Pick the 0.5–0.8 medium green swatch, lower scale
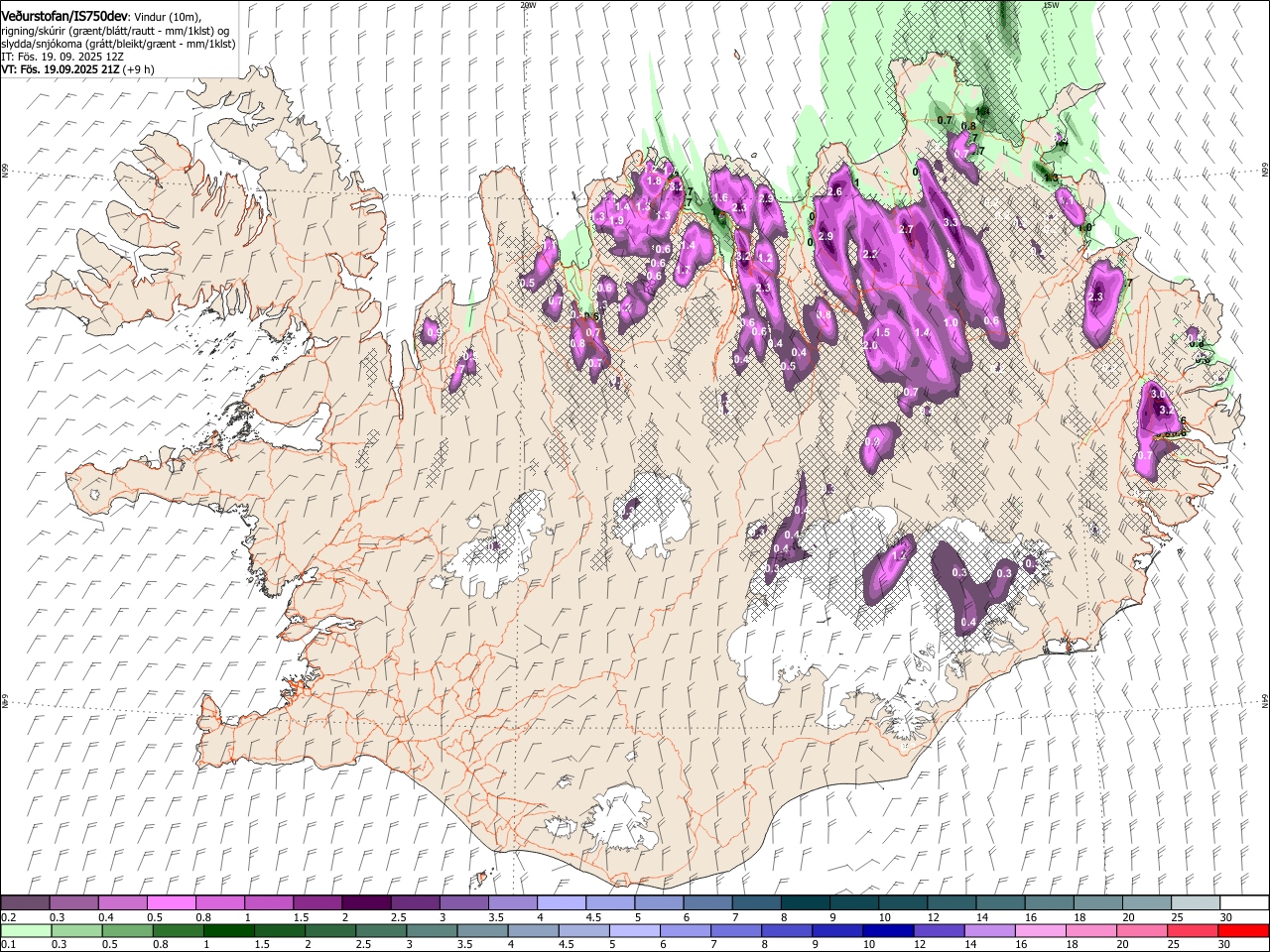The height and width of the screenshot is (952, 1270). pyautogui.click(x=129, y=930)
